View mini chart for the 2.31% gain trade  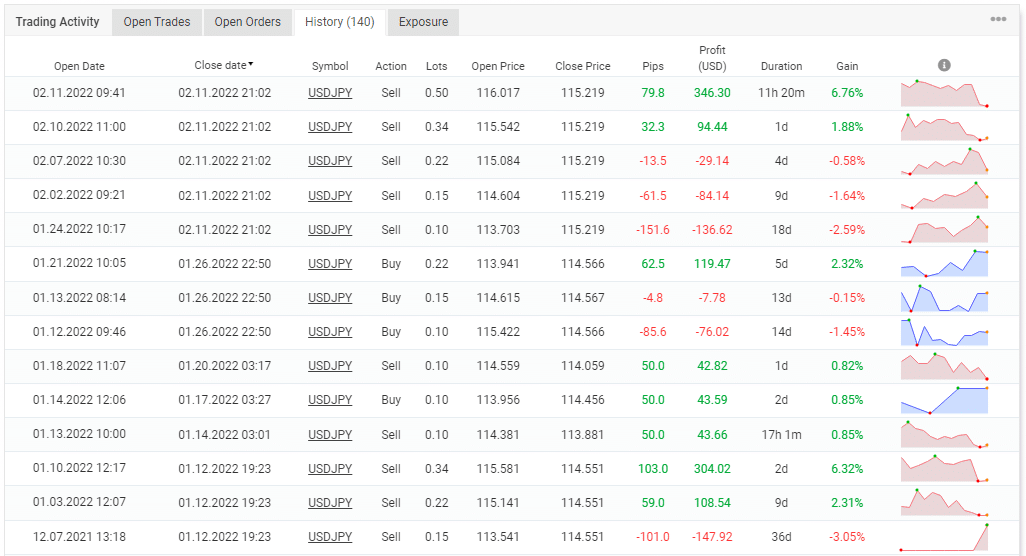pyautogui.click(x=944, y=502)
